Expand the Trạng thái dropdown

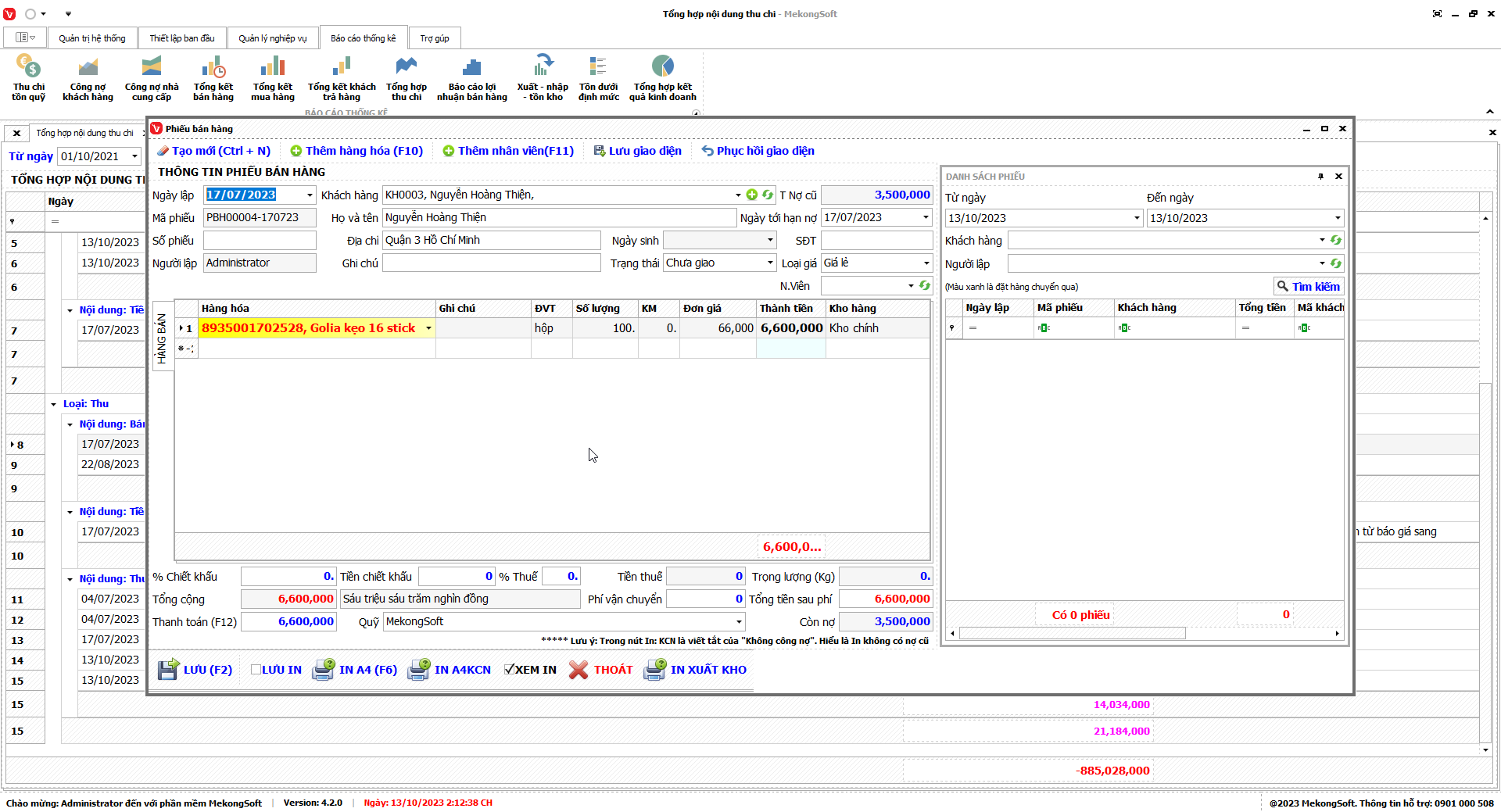[x=770, y=263]
